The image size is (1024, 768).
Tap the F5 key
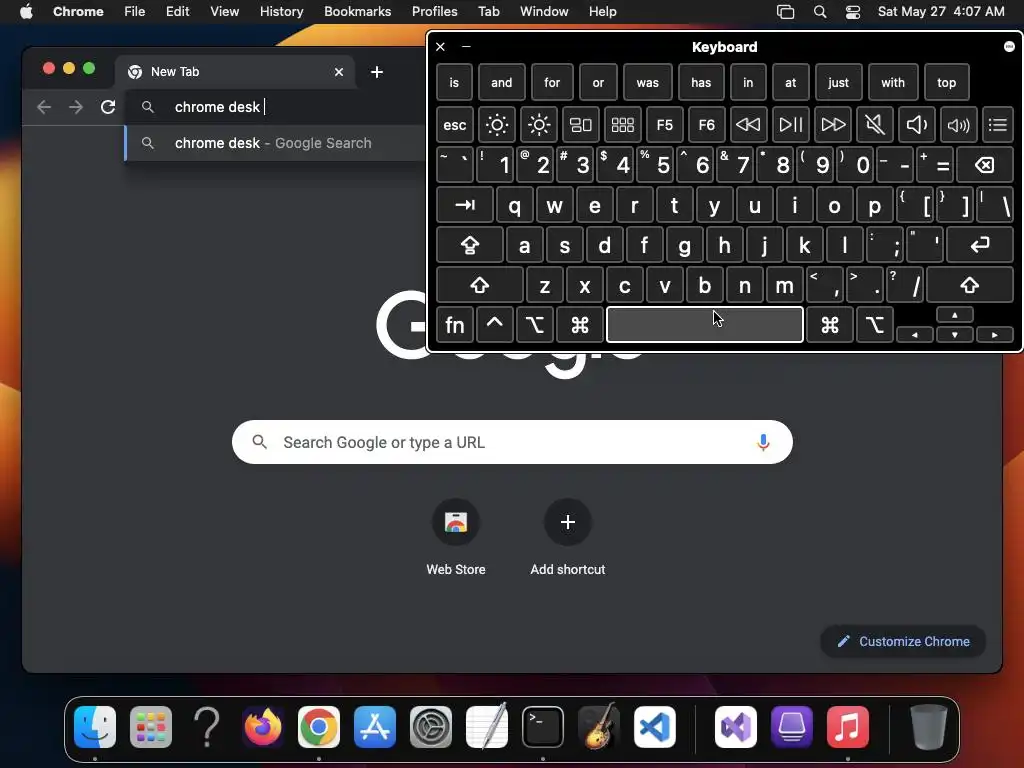click(664, 124)
